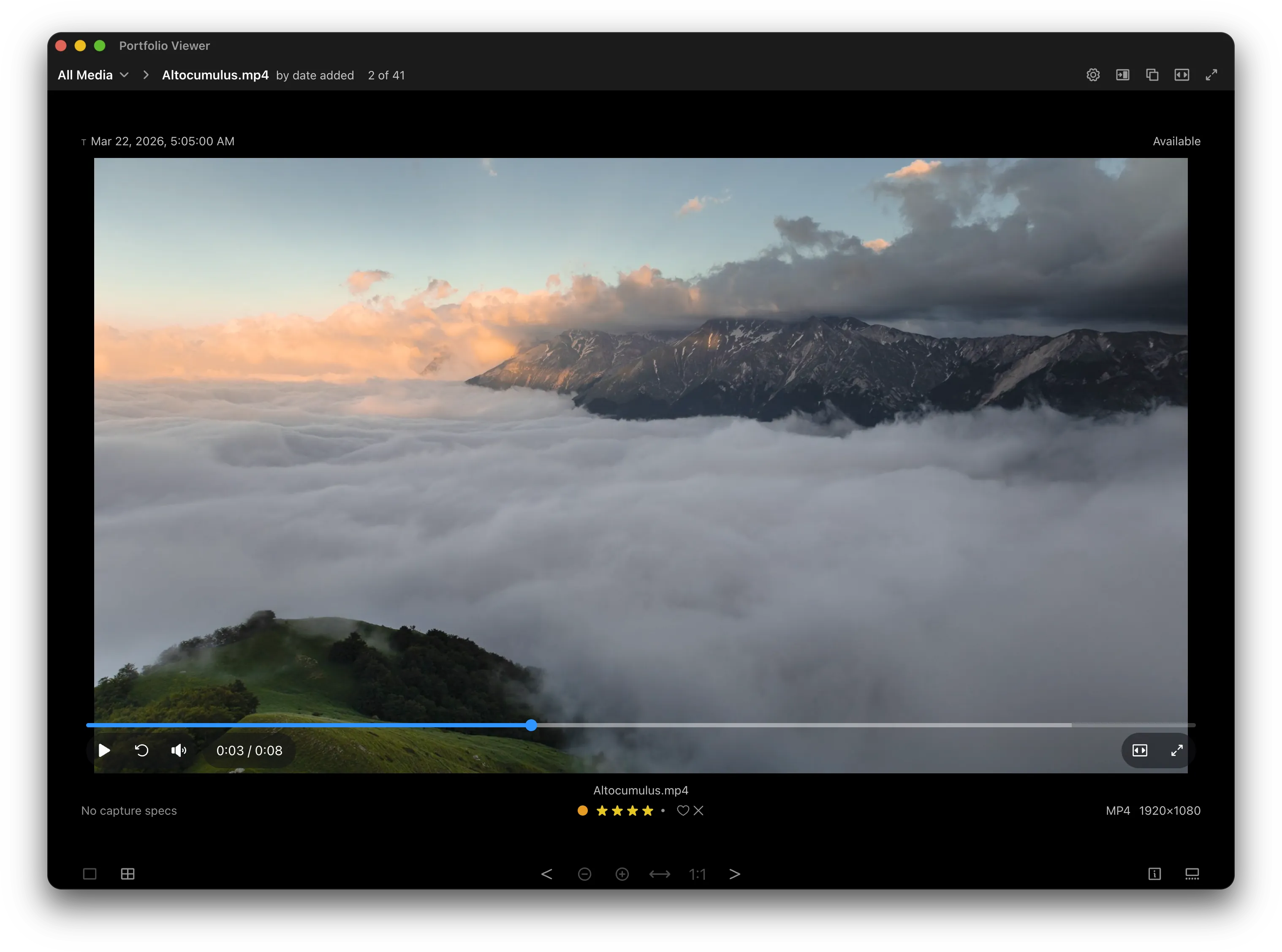Click the orange color label dot

click(x=583, y=811)
